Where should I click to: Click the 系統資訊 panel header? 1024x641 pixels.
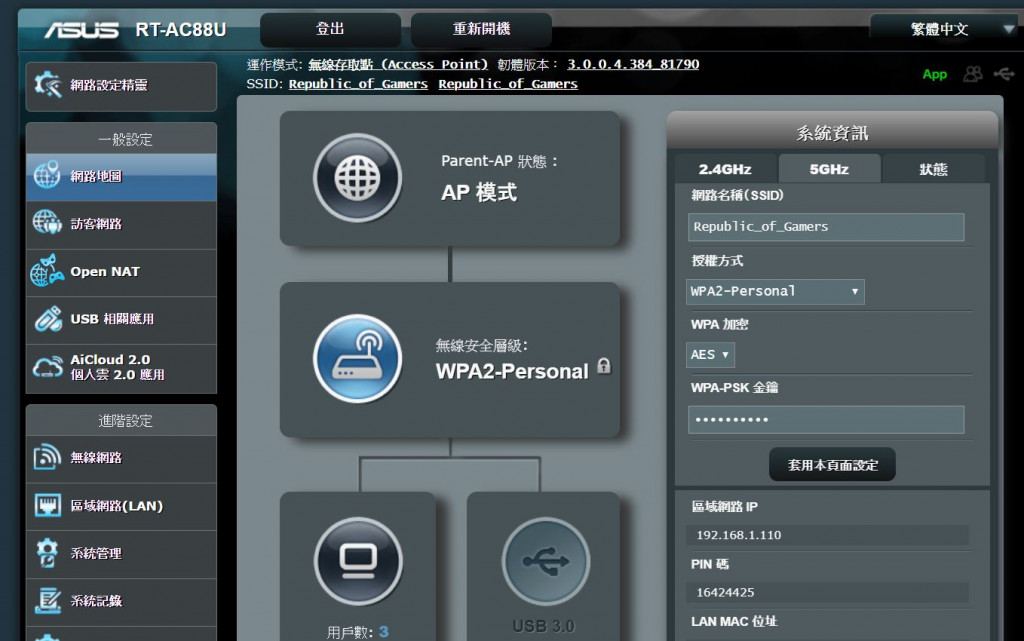[x=833, y=133]
